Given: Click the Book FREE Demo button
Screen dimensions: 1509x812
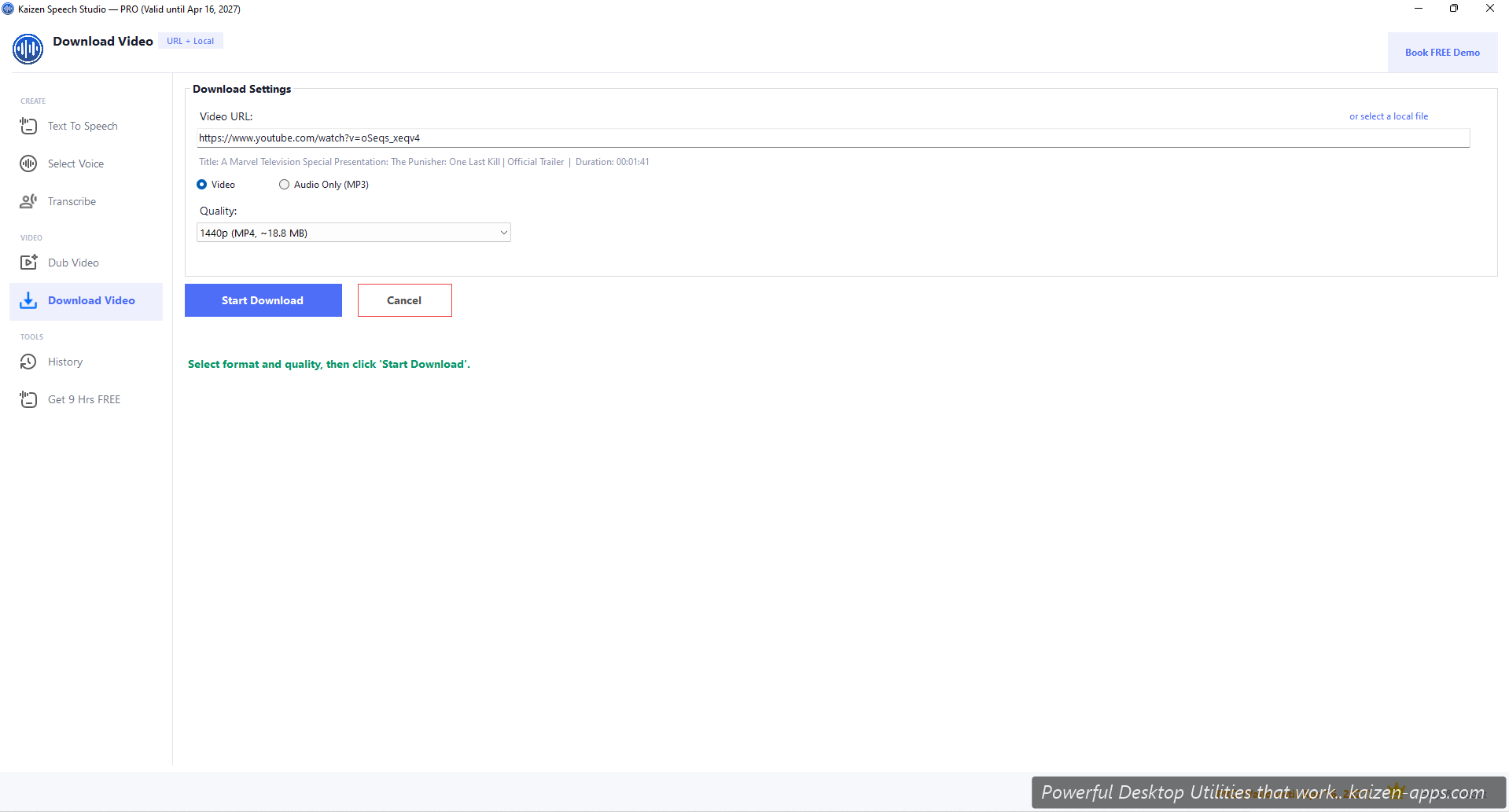Looking at the screenshot, I should point(1443,52).
